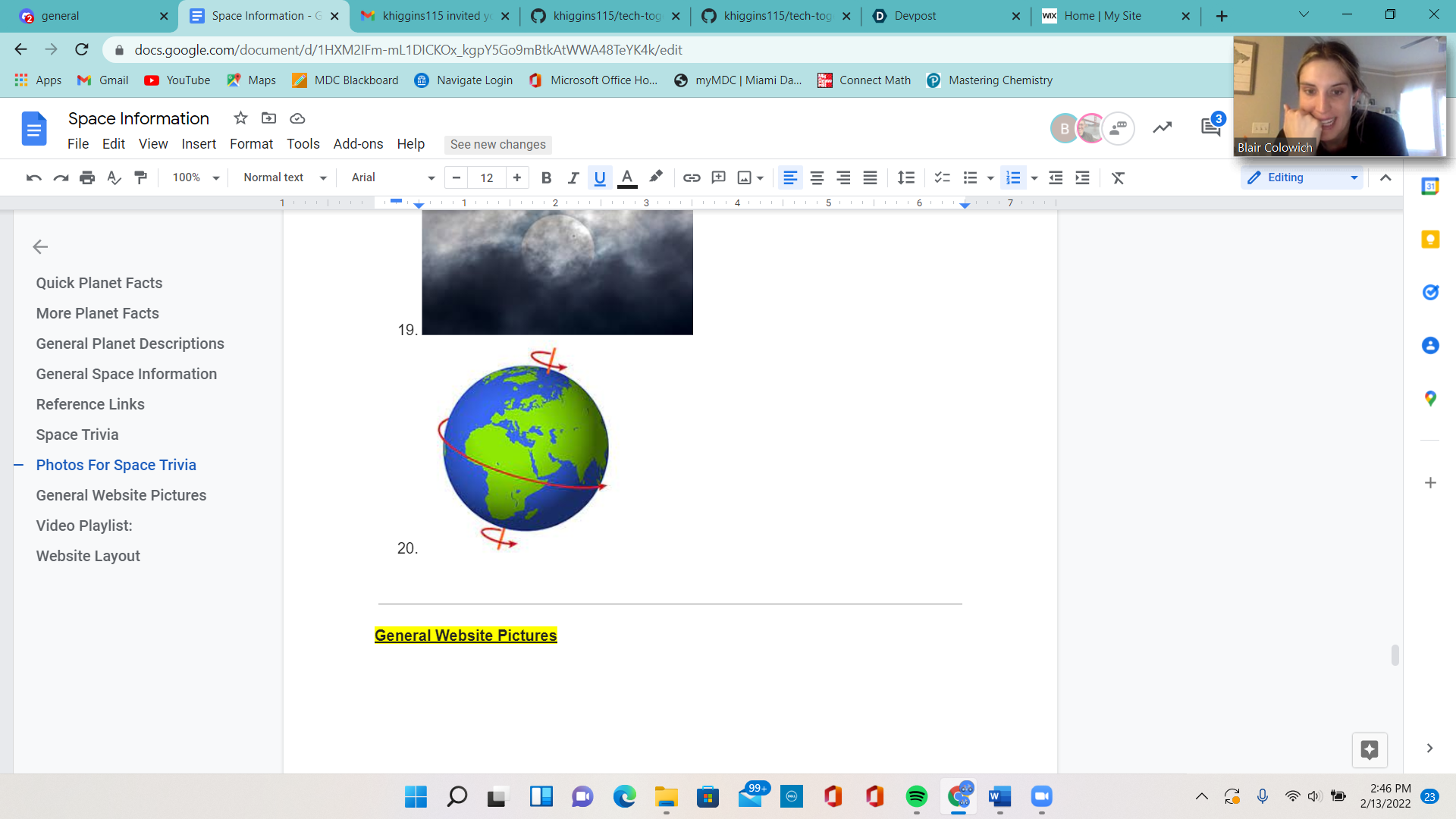Open comment history icon
The height and width of the screenshot is (819, 1456).
coord(1210,127)
